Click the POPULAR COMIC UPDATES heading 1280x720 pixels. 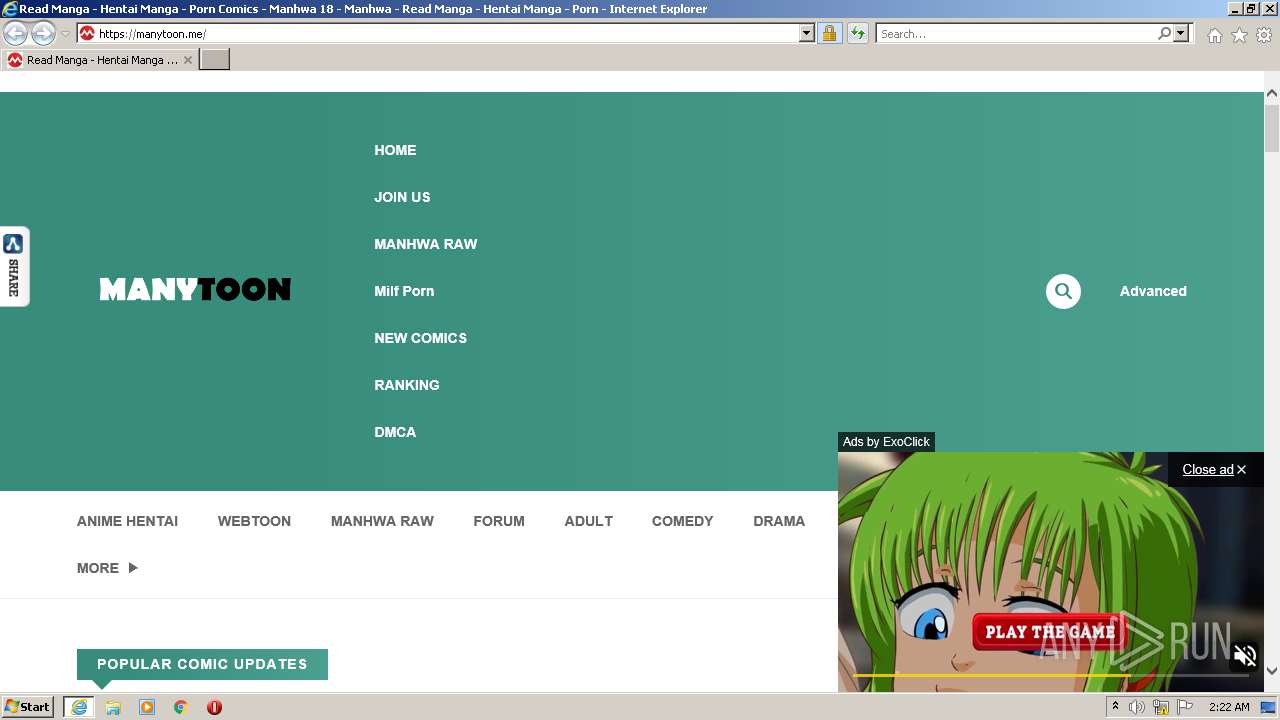(202, 664)
